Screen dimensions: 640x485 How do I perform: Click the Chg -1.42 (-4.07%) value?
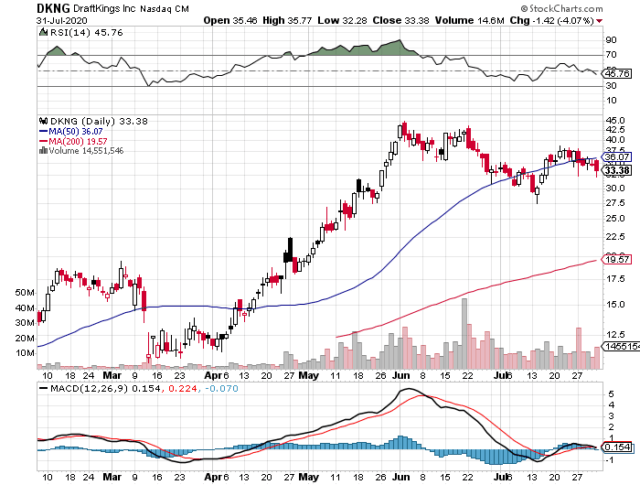tap(552, 20)
